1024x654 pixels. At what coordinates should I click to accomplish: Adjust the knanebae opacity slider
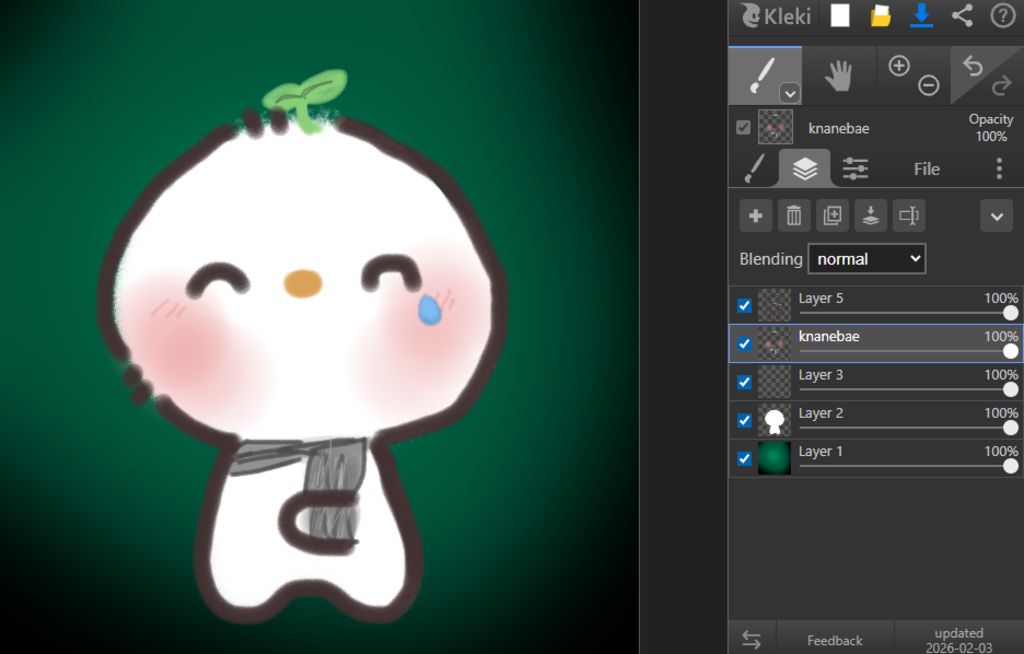pos(908,352)
